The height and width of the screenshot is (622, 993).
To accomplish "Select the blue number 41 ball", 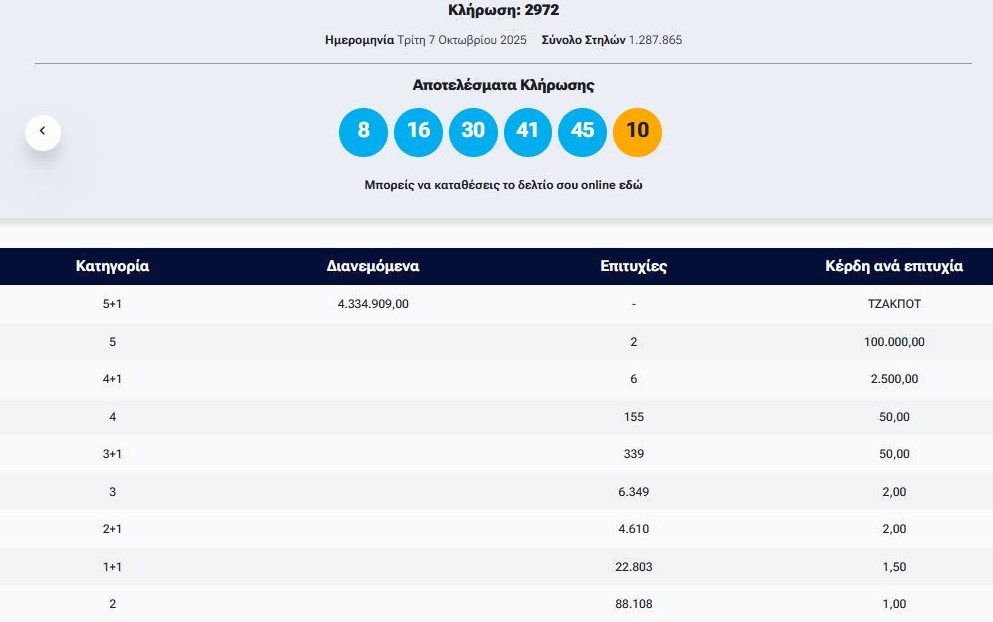I will pyautogui.click(x=528, y=131).
